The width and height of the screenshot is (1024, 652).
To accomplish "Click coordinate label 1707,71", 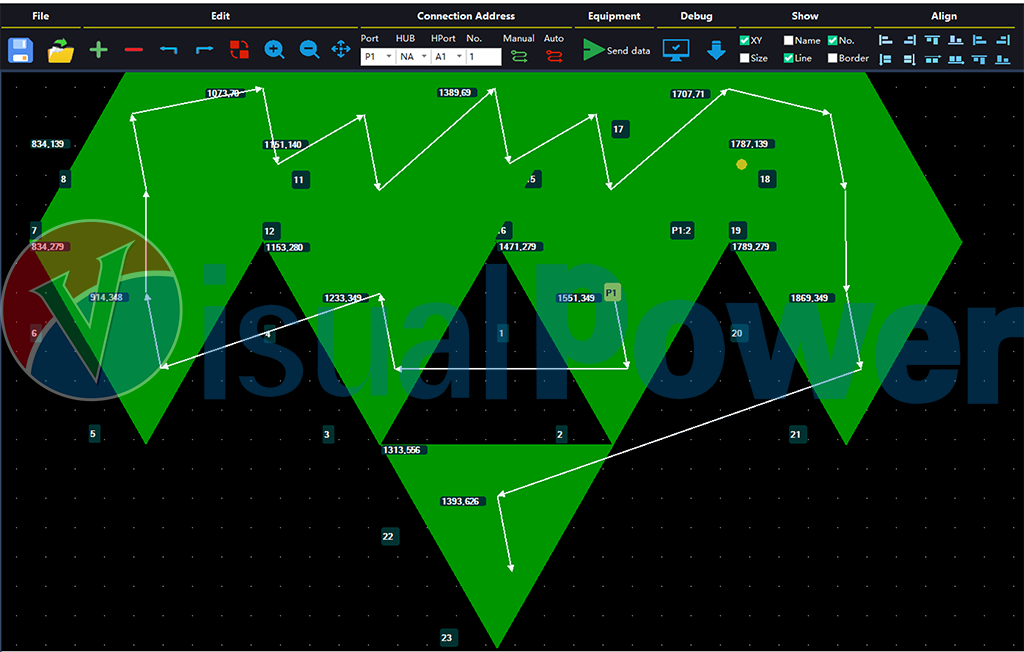I will tap(690, 94).
